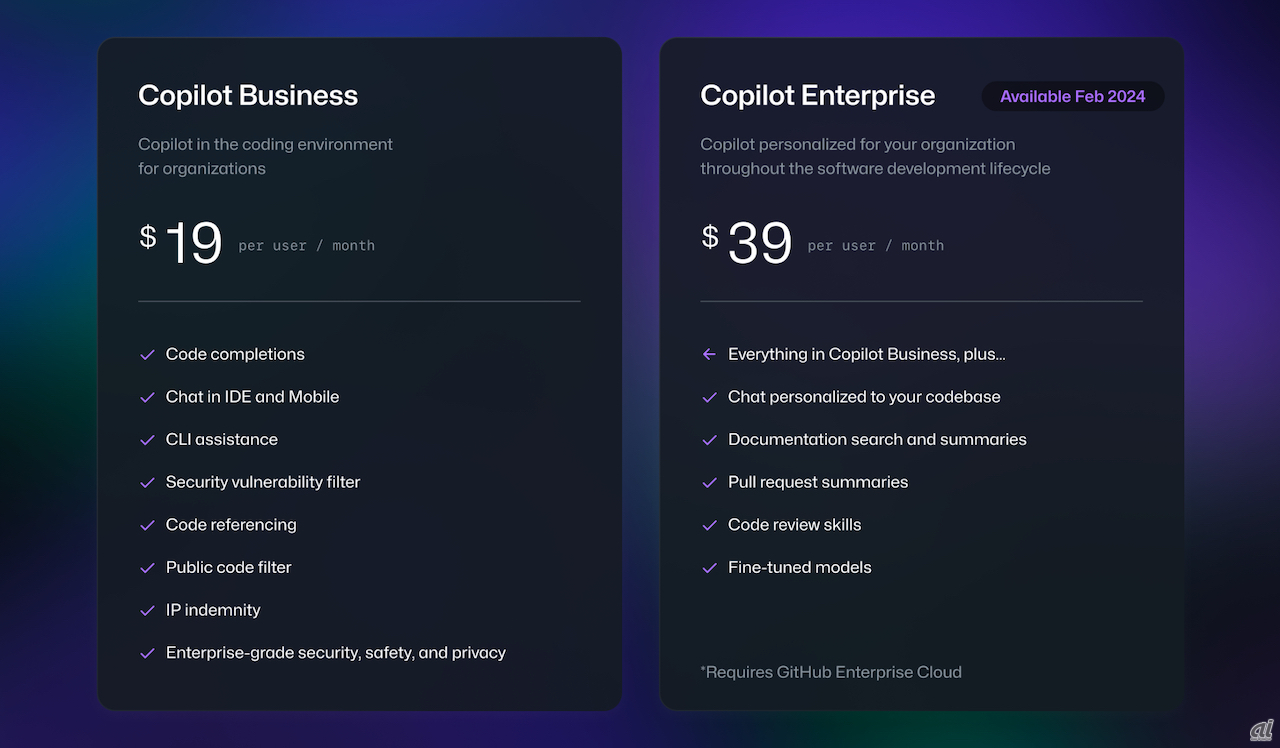Select the Chat in IDE and Mobile feature

point(252,397)
